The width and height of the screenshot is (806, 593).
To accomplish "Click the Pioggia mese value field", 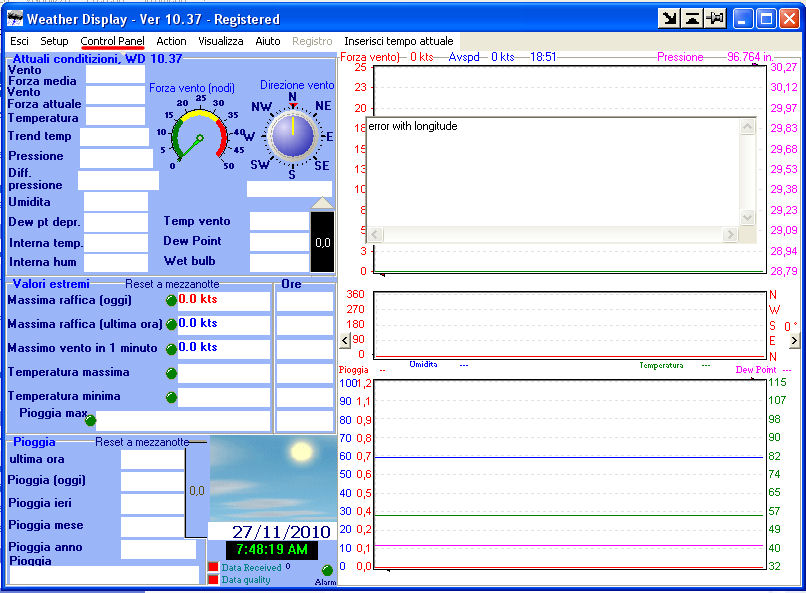I will click(152, 527).
